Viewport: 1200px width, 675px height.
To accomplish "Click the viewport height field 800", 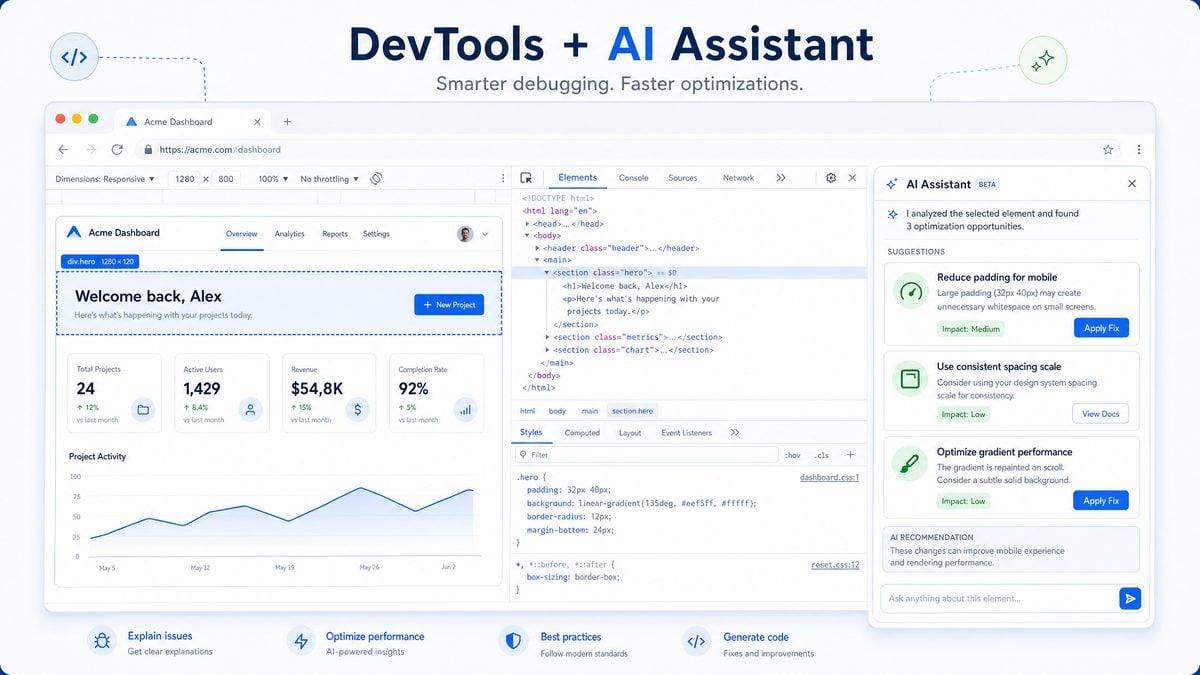I will pyautogui.click(x=226, y=179).
